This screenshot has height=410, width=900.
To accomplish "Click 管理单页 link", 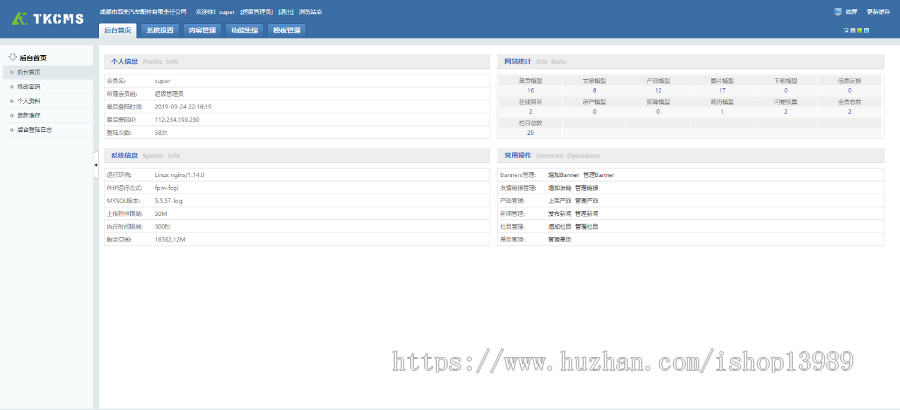I will click(x=560, y=239).
